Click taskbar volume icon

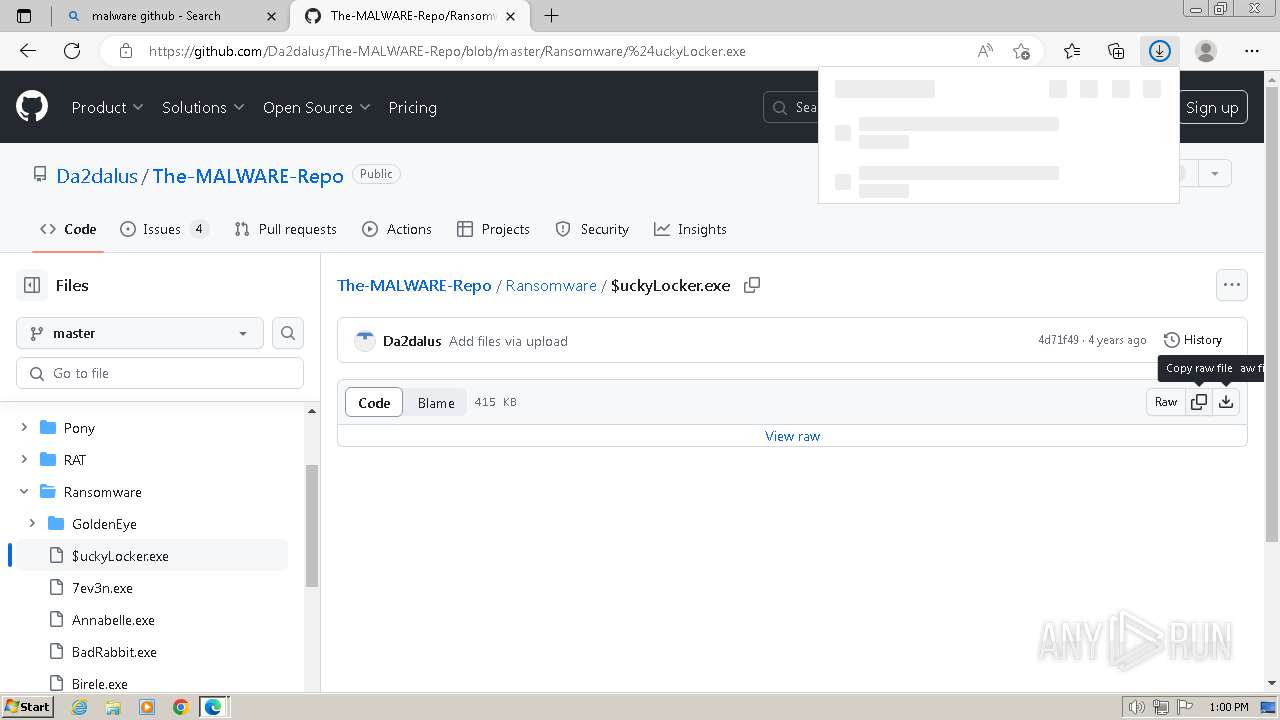1137,707
